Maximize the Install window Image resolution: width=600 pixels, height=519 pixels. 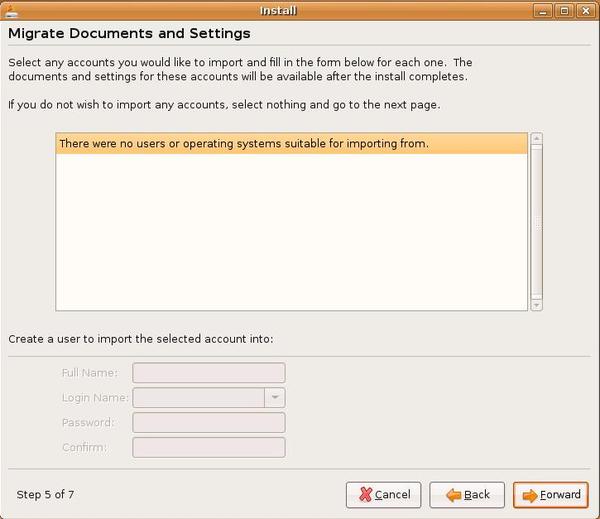click(564, 11)
